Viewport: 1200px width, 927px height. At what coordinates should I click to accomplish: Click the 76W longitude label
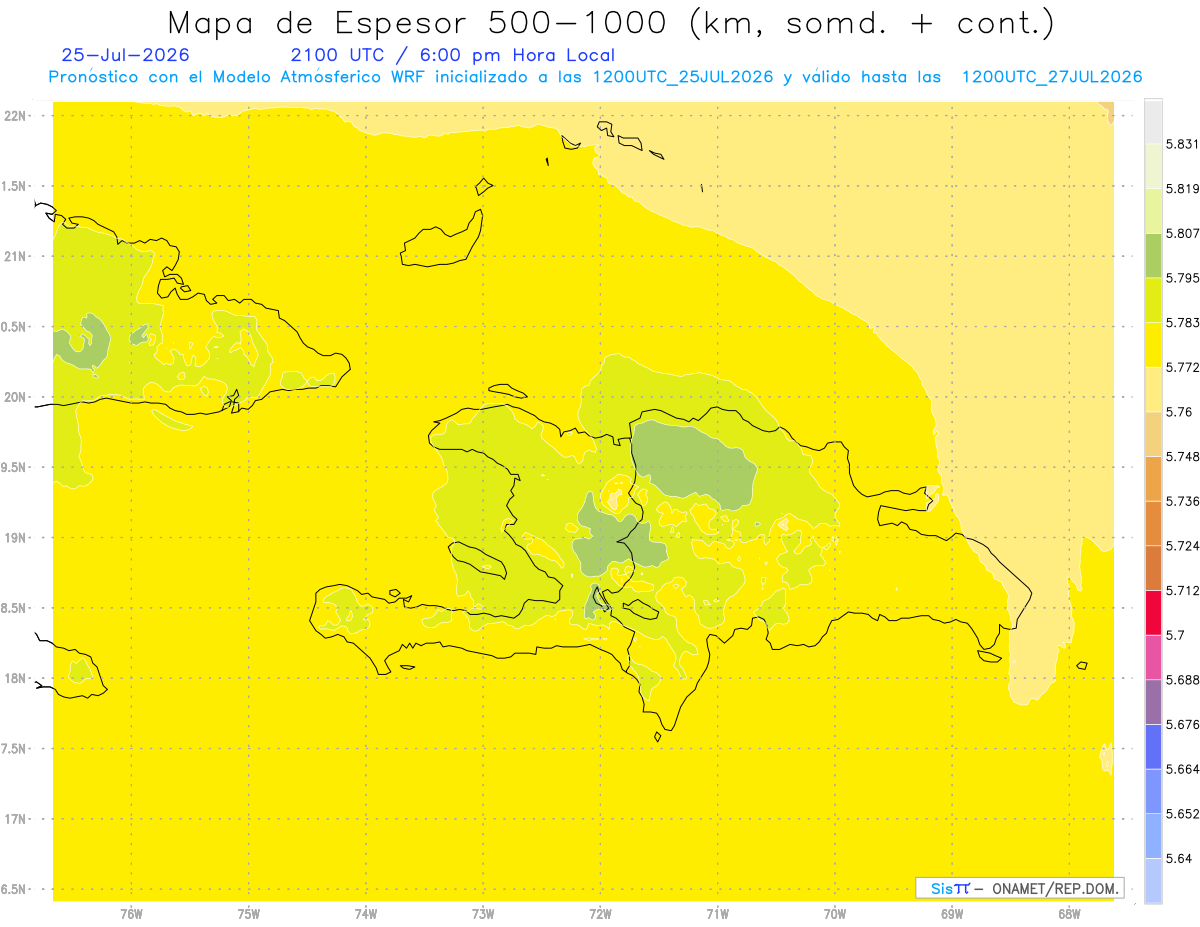click(131, 913)
